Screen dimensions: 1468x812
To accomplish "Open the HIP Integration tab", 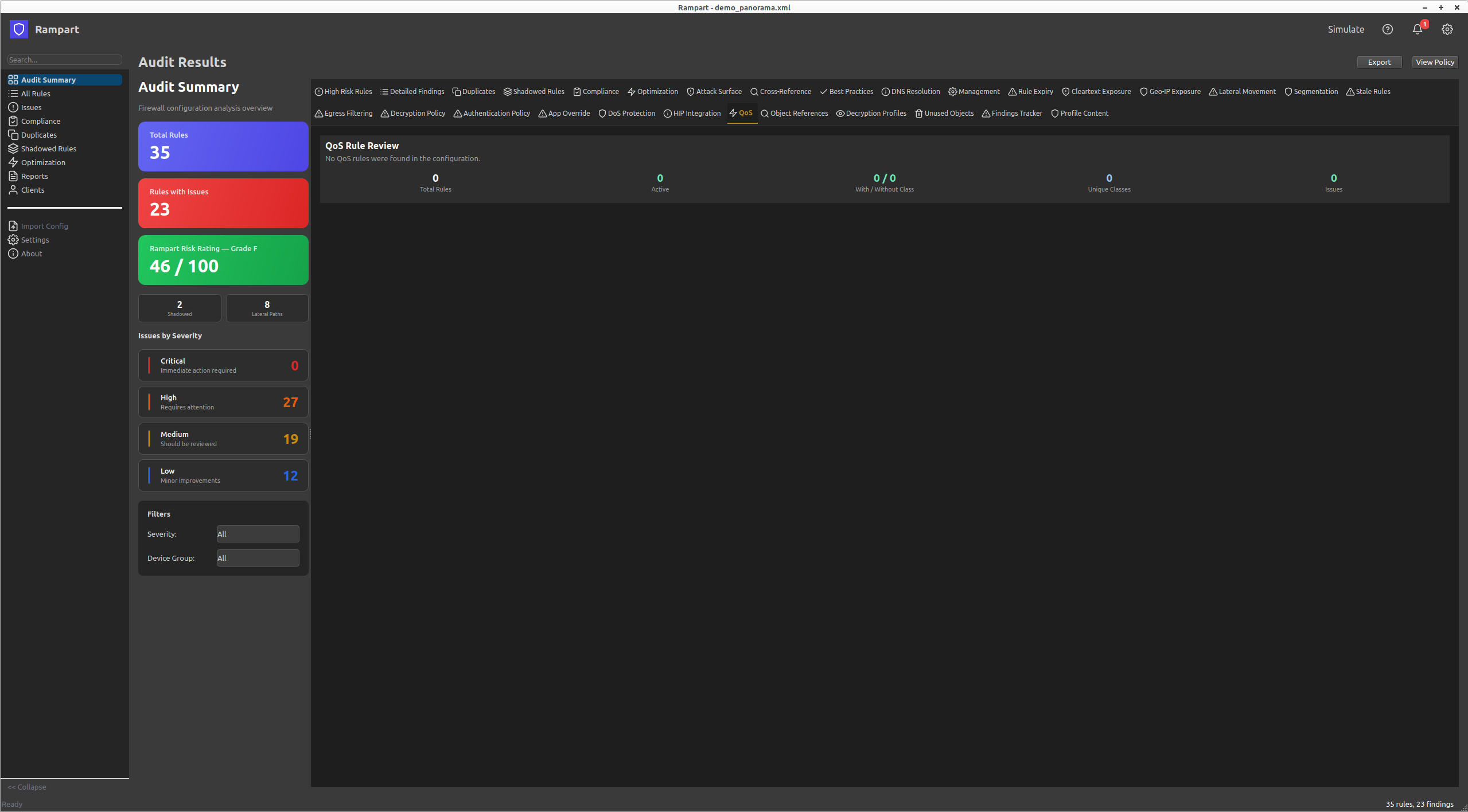I will [x=692, y=114].
